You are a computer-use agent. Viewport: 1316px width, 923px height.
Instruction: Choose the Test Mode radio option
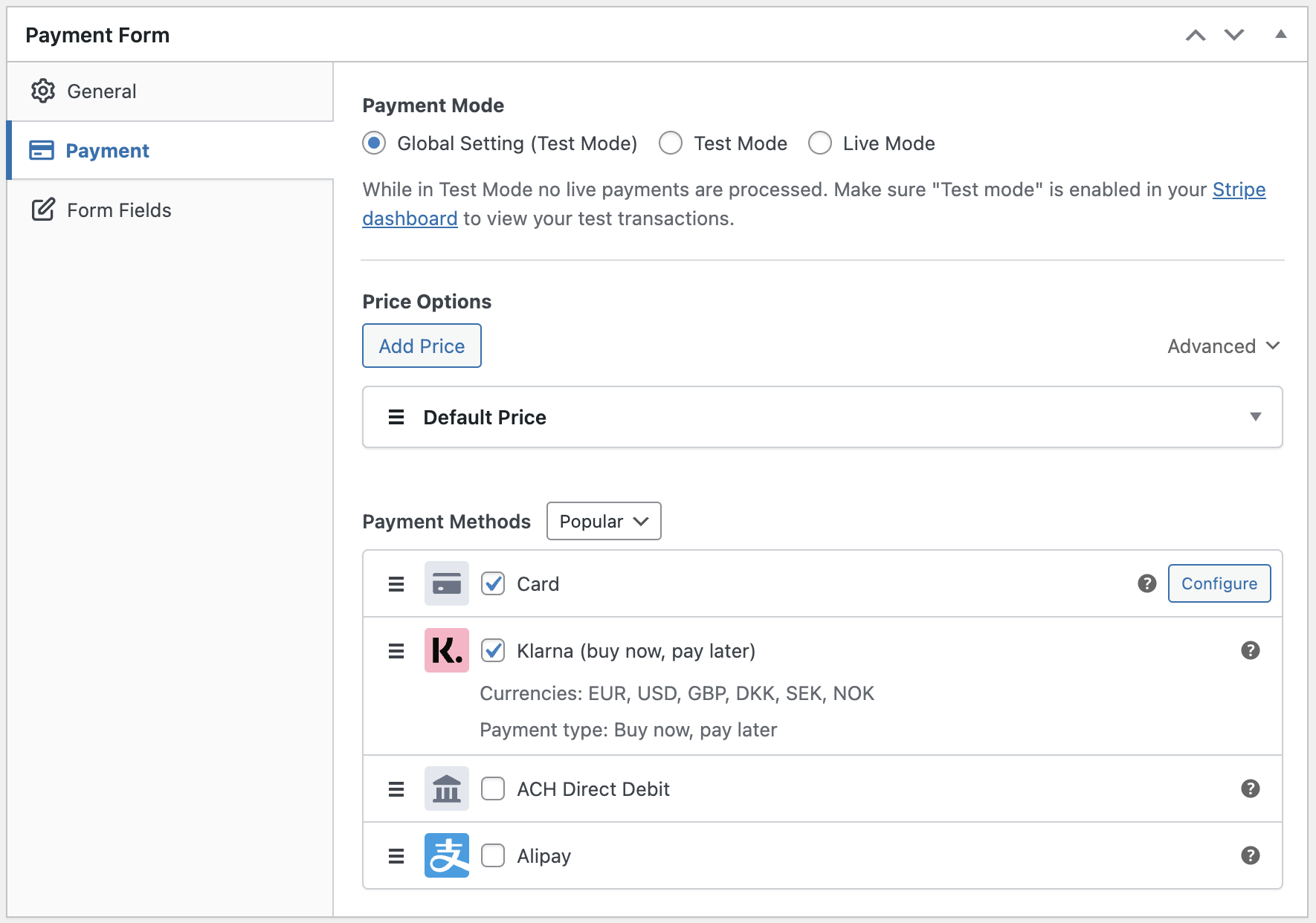(x=671, y=143)
